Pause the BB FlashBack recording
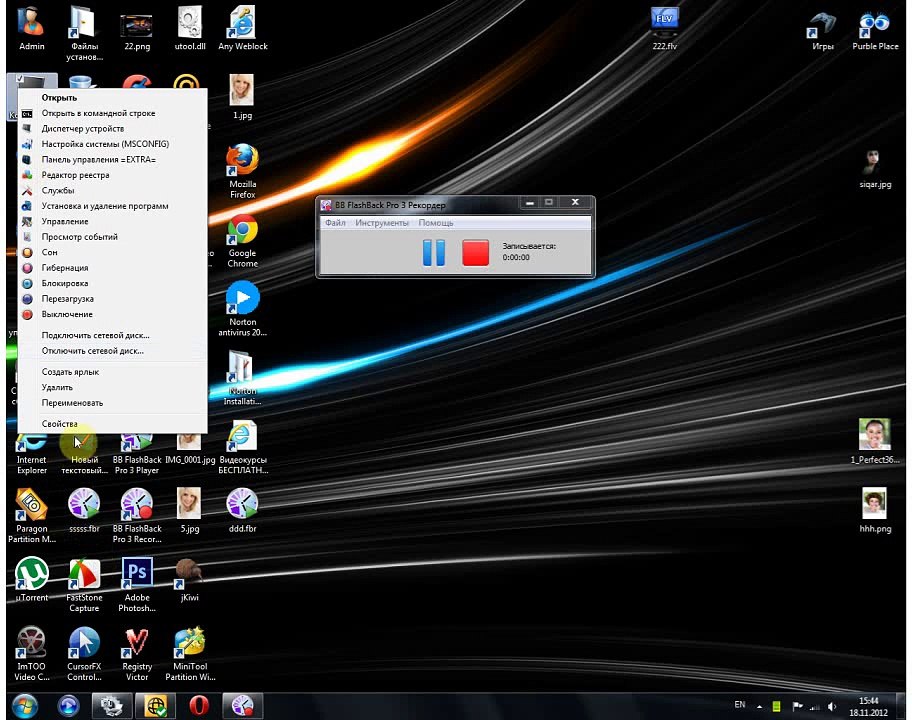912x720 pixels. (x=433, y=253)
